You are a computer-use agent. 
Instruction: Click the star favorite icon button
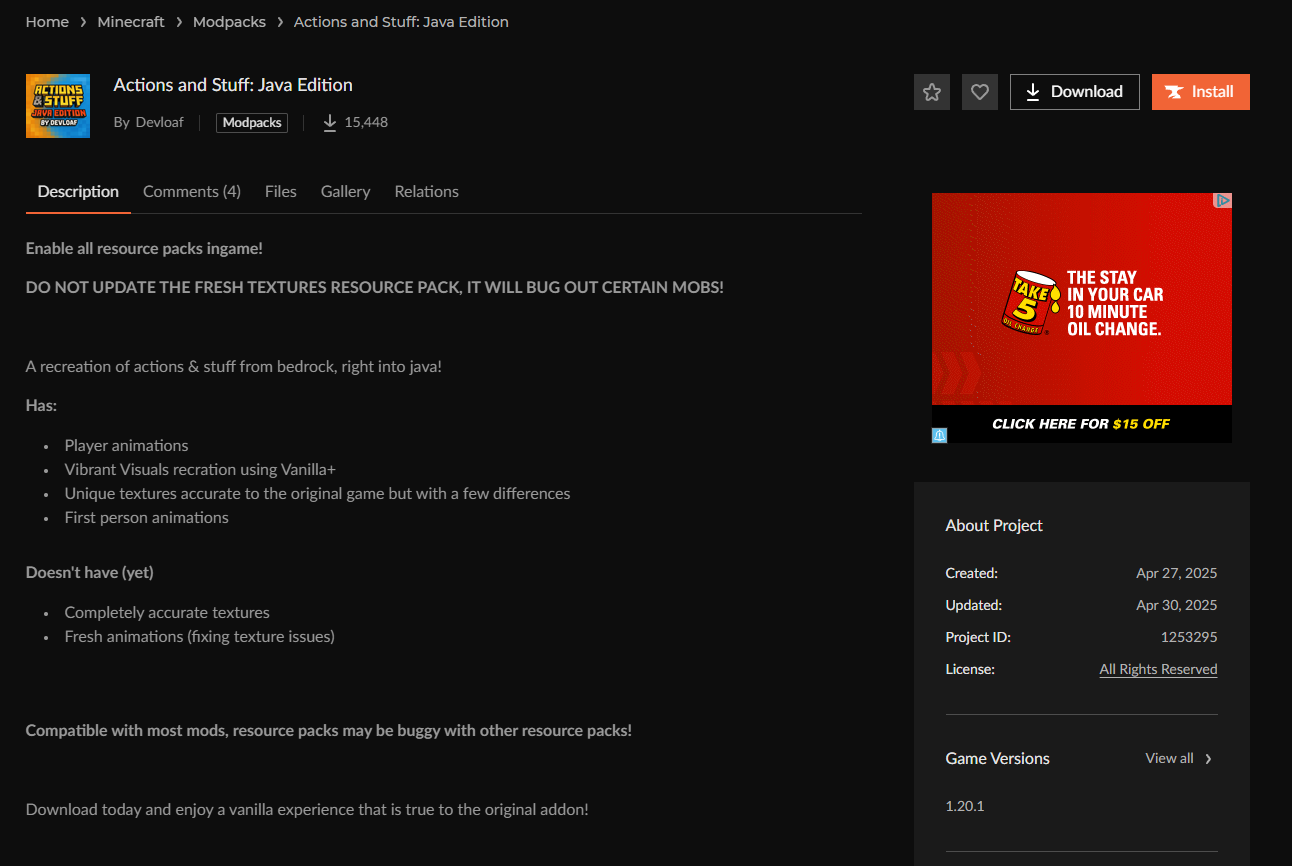[931, 92]
